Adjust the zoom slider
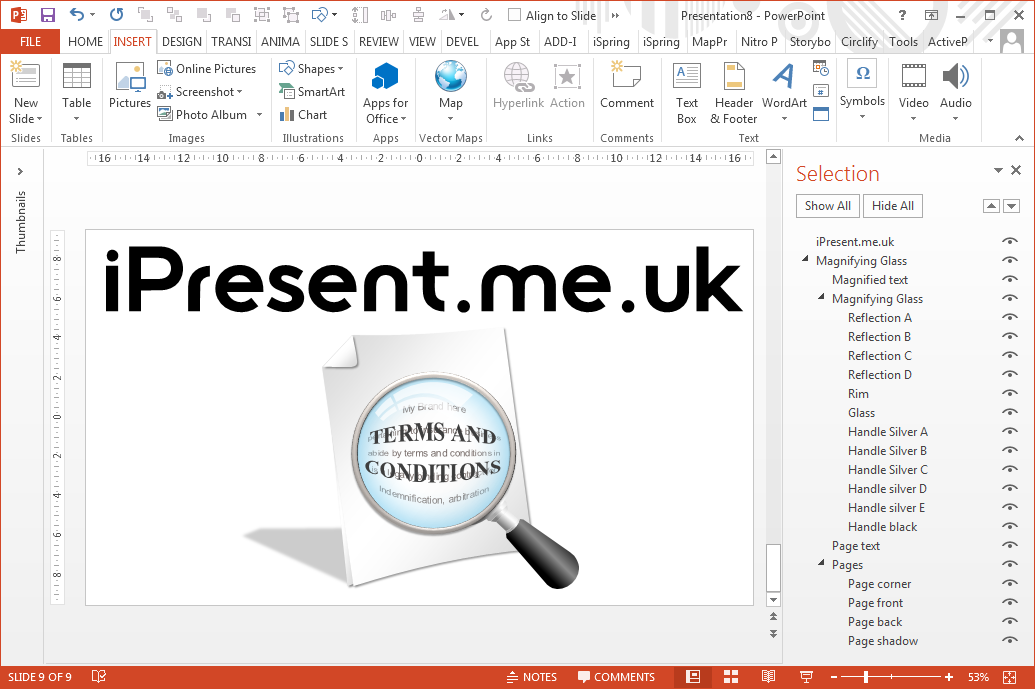The height and width of the screenshot is (689, 1035). [x=866, y=676]
